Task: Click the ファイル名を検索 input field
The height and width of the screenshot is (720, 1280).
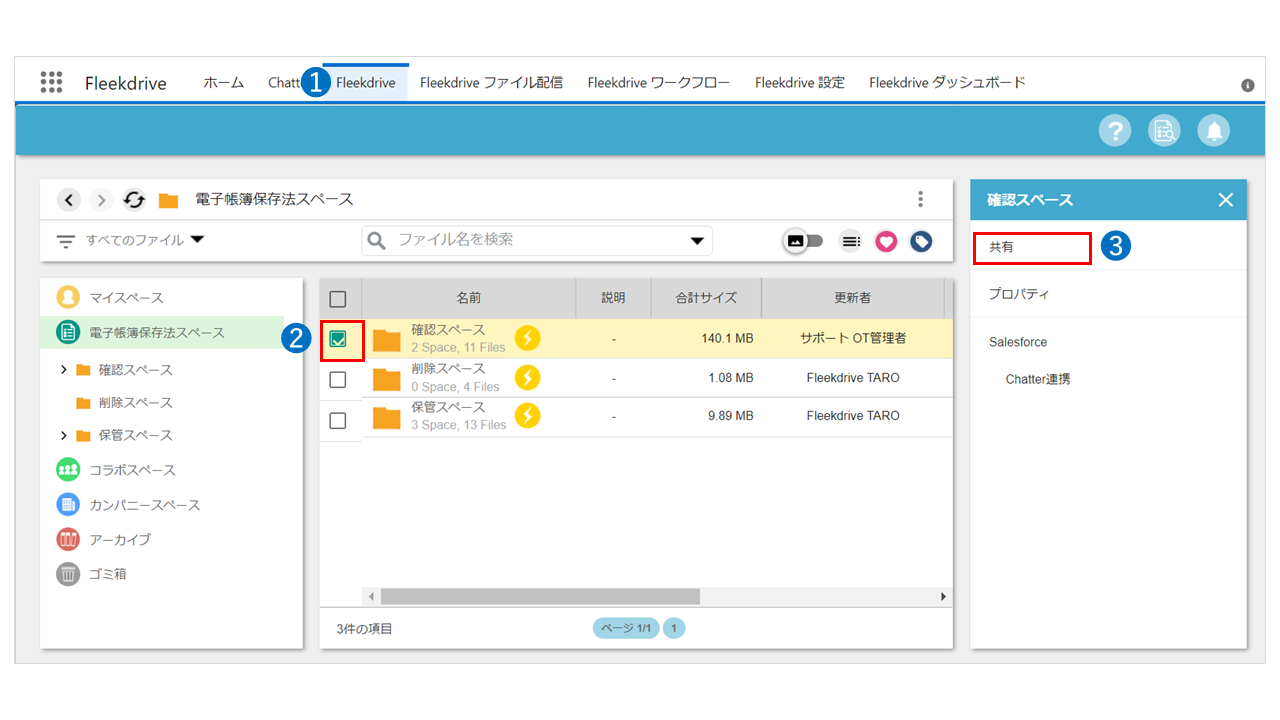Action: (537, 240)
